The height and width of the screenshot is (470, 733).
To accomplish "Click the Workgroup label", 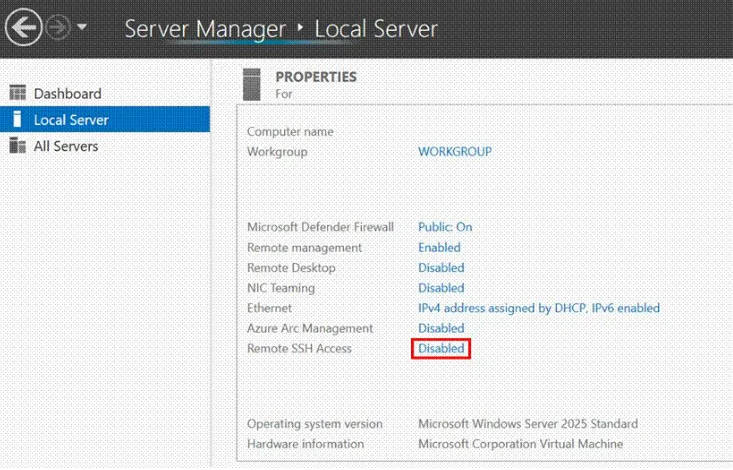I will (277, 152).
